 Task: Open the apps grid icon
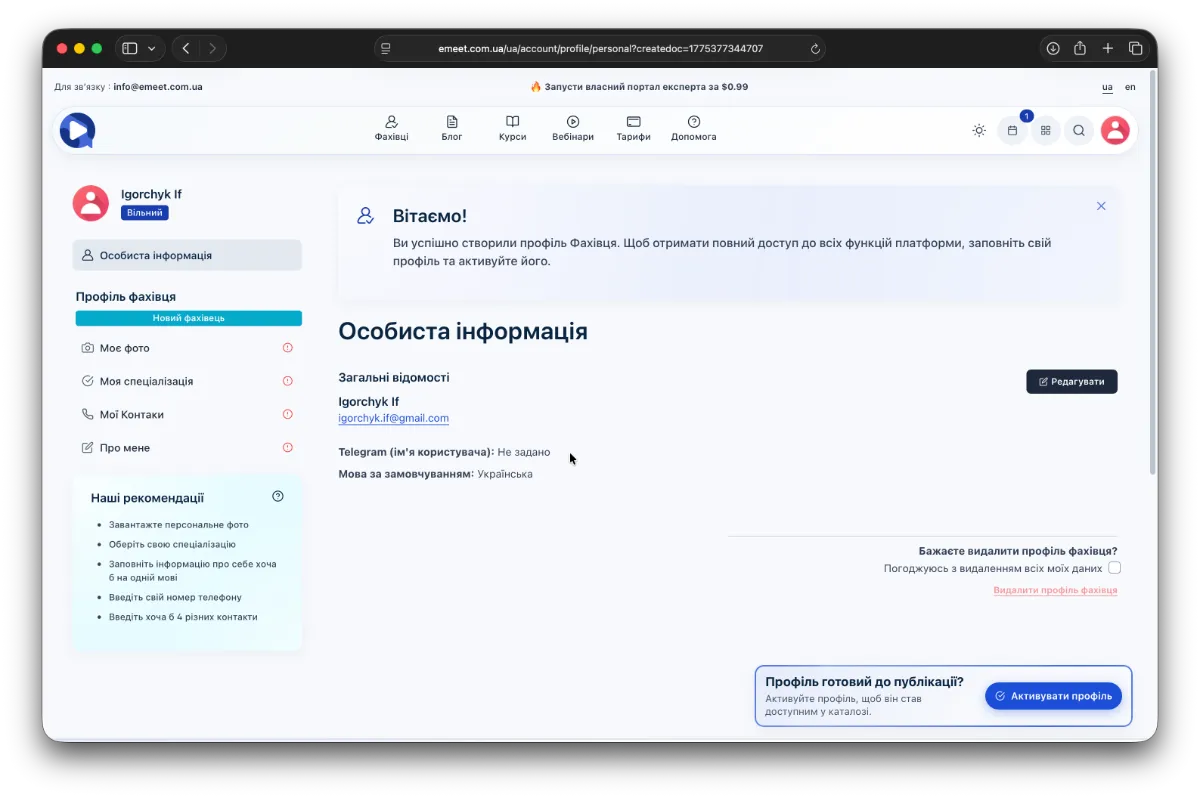coord(1046,130)
